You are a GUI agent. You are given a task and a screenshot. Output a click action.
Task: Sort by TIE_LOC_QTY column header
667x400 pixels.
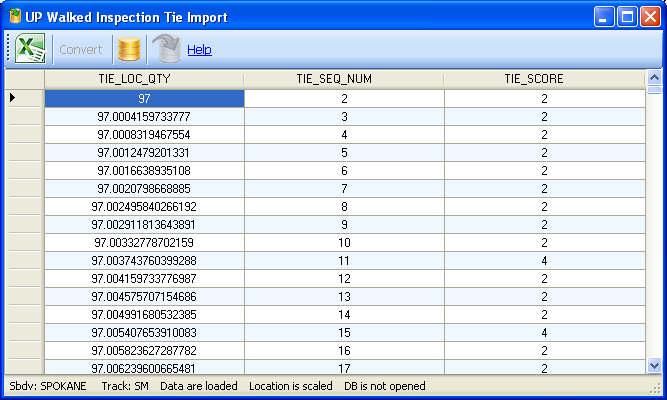coord(143,79)
